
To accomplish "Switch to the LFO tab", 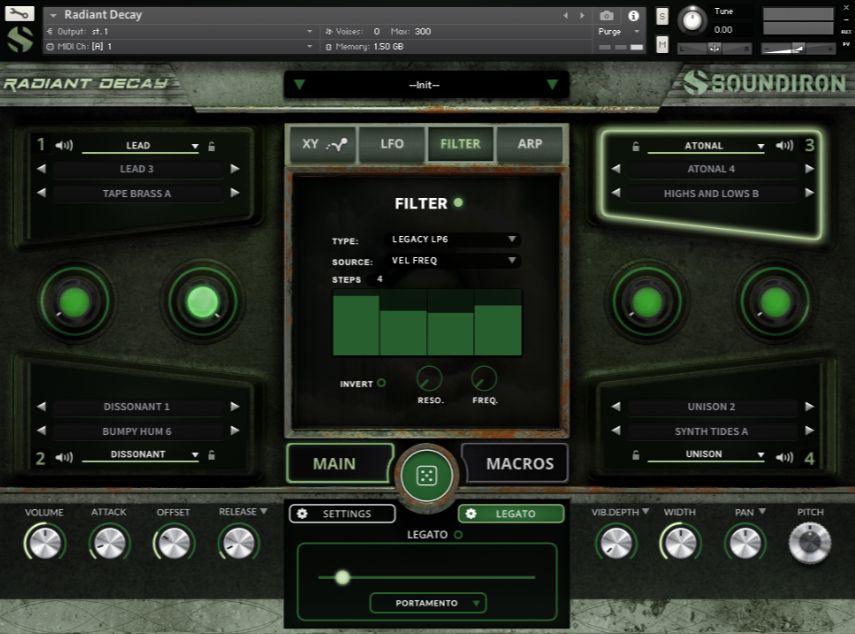I will click(x=392, y=144).
